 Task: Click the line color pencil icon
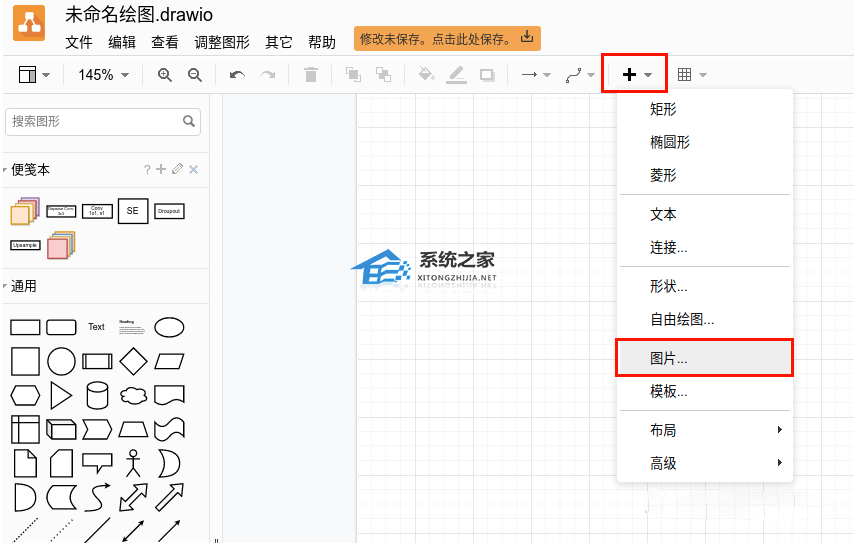(456, 75)
